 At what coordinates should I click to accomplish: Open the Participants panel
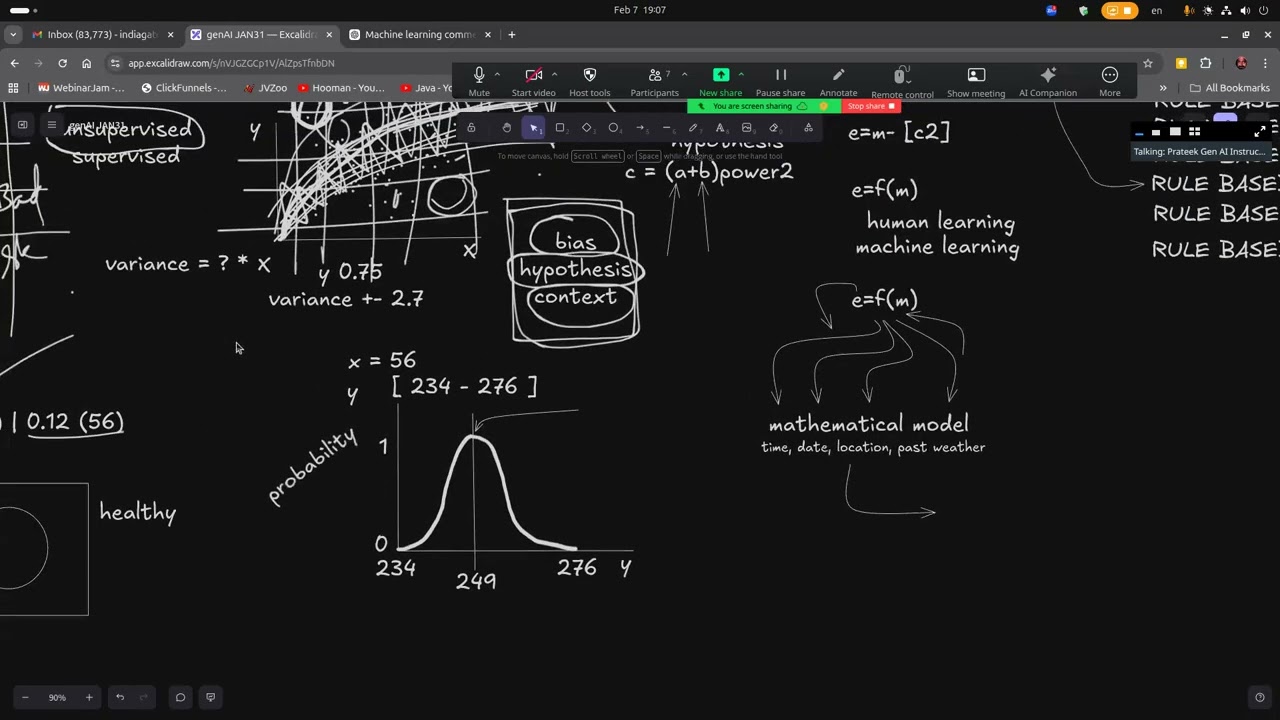[654, 81]
